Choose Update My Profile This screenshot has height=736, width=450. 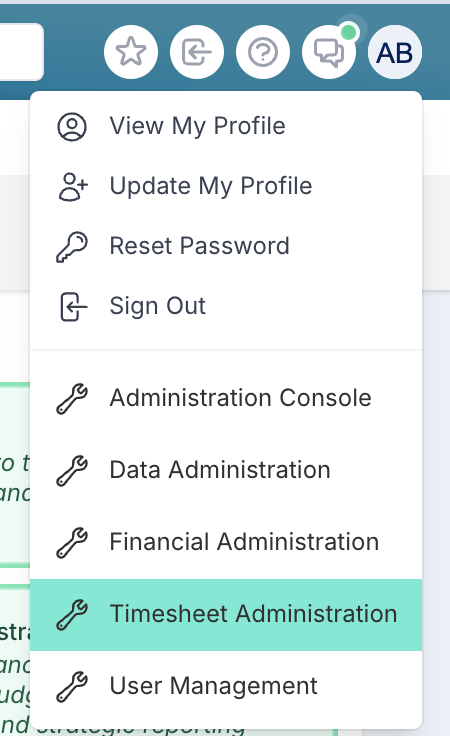point(226,186)
